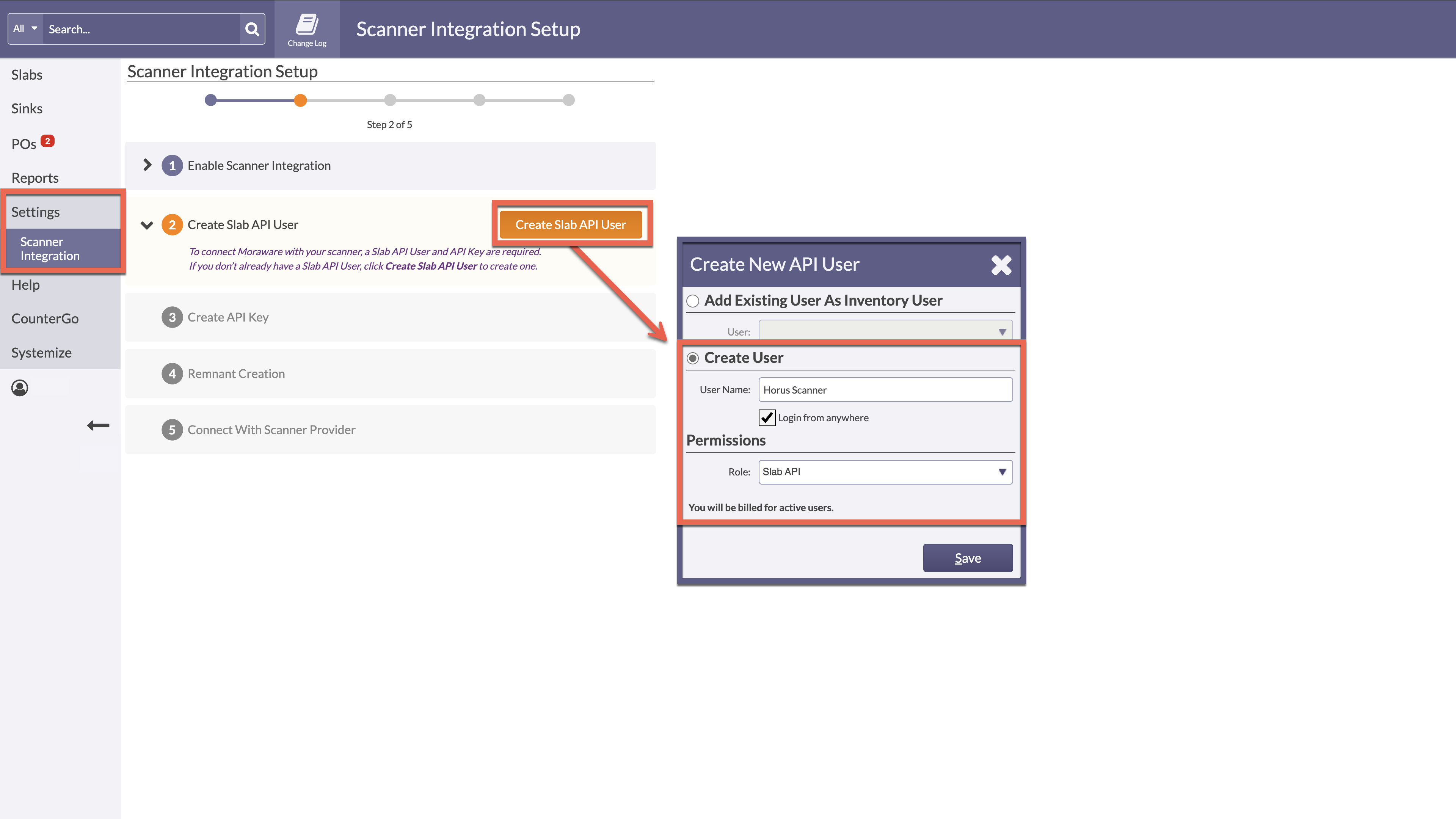The image size is (1456, 819).
Task: Select Add Existing User As Inventory User
Action: [693, 301]
